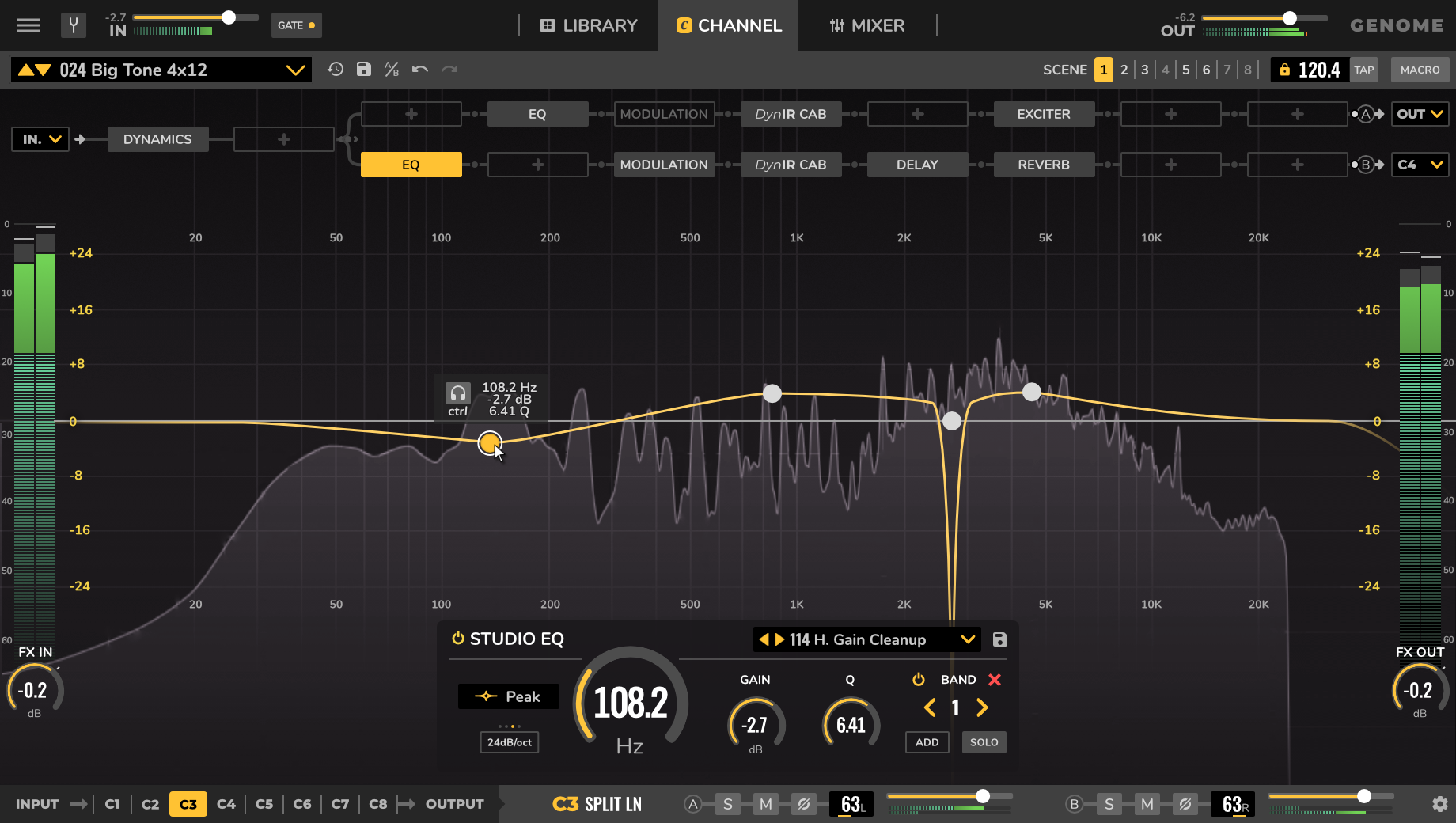Click the ADD button to add an EQ band
Screen dimensions: 1456x823
click(x=926, y=741)
